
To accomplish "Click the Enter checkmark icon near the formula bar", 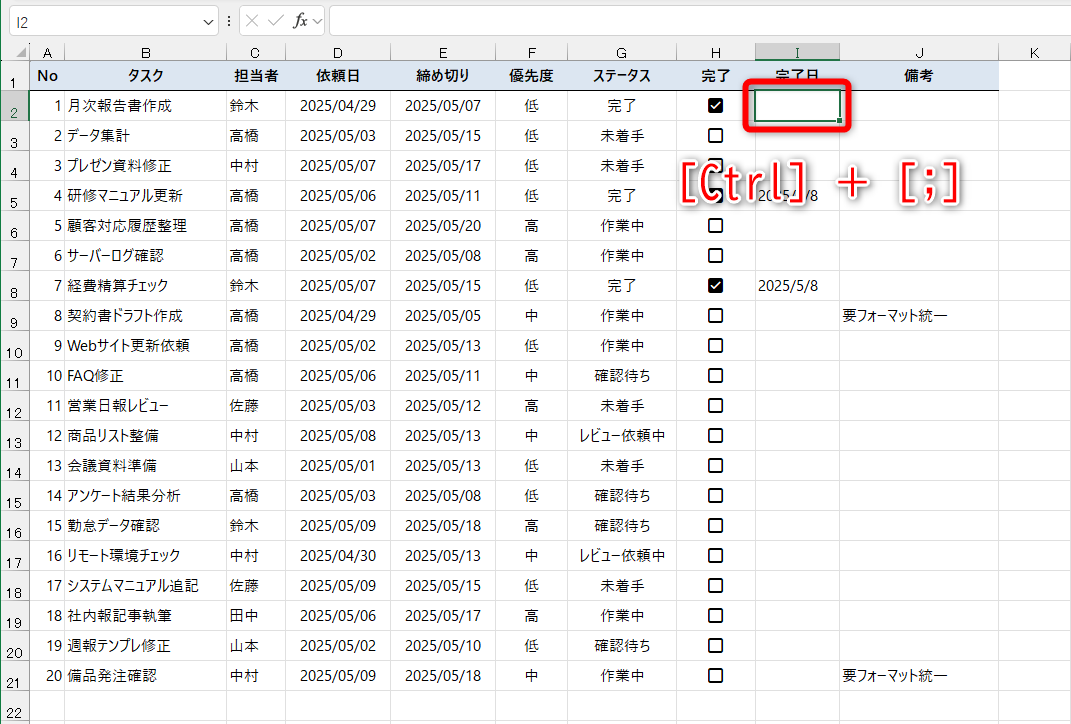I will click(276, 20).
